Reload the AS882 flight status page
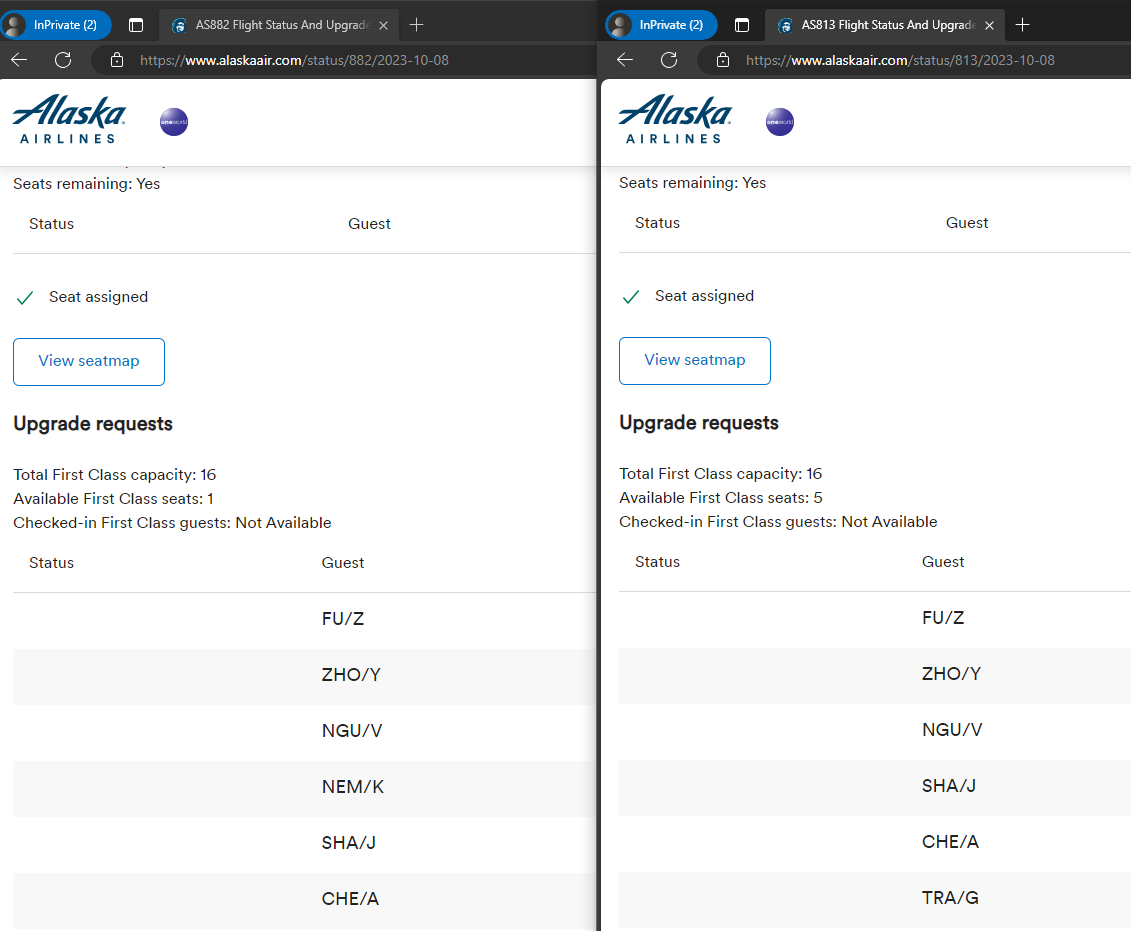Screen dimensions: 1131x931 coord(63,60)
